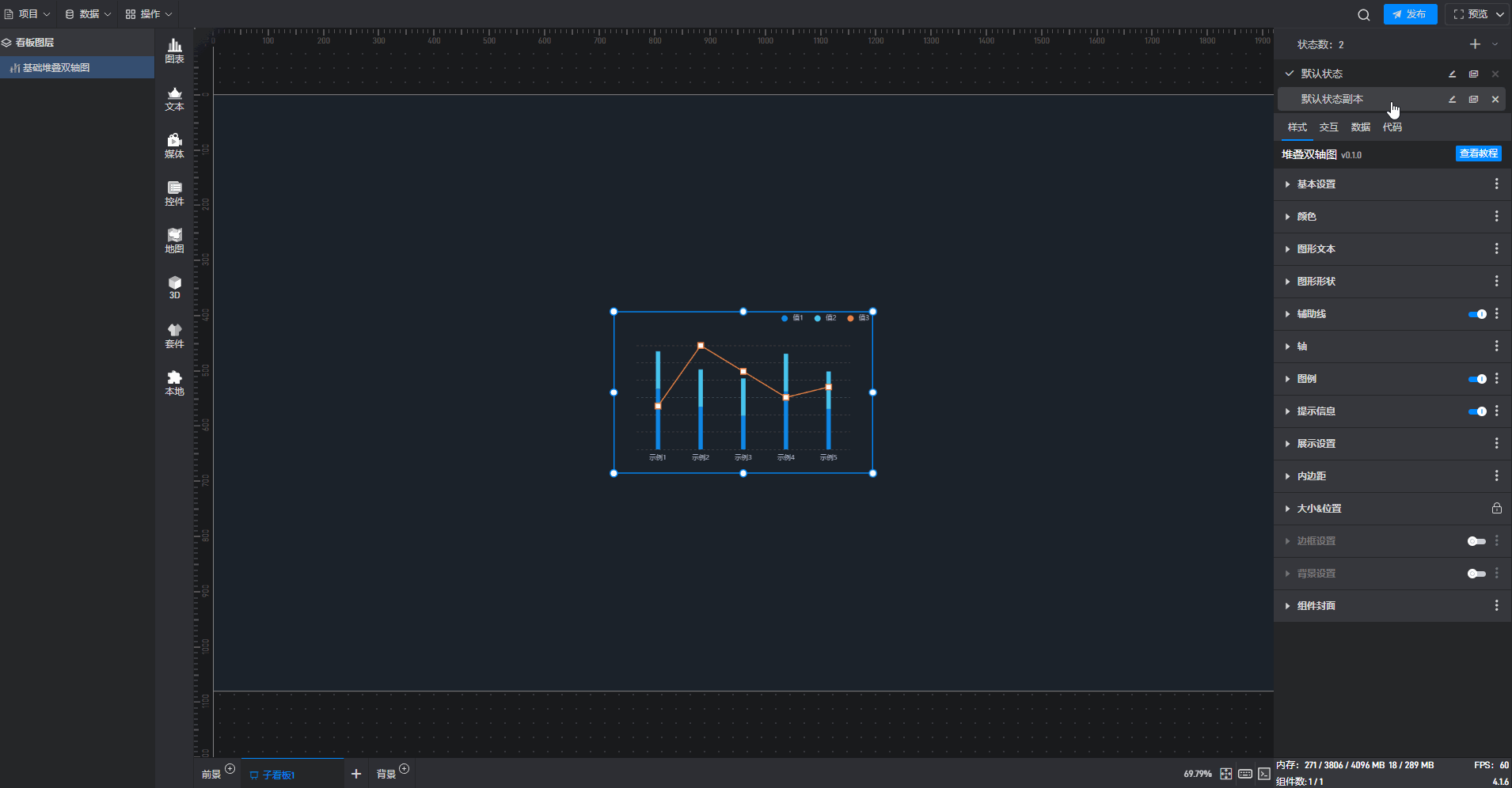Image resolution: width=1512 pixels, height=788 pixels.
Task: Open the 项目 menu
Action: pyautogui.click(x=28, y=14)
